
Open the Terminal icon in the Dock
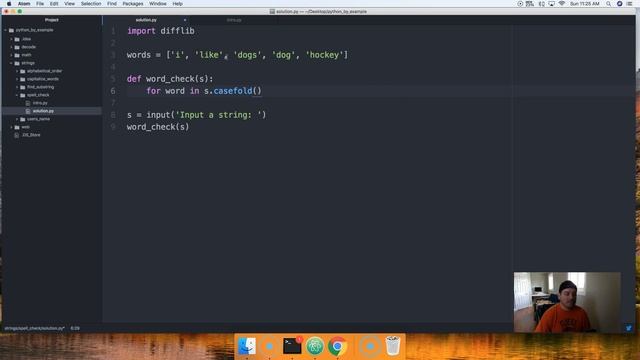point(292,346)
